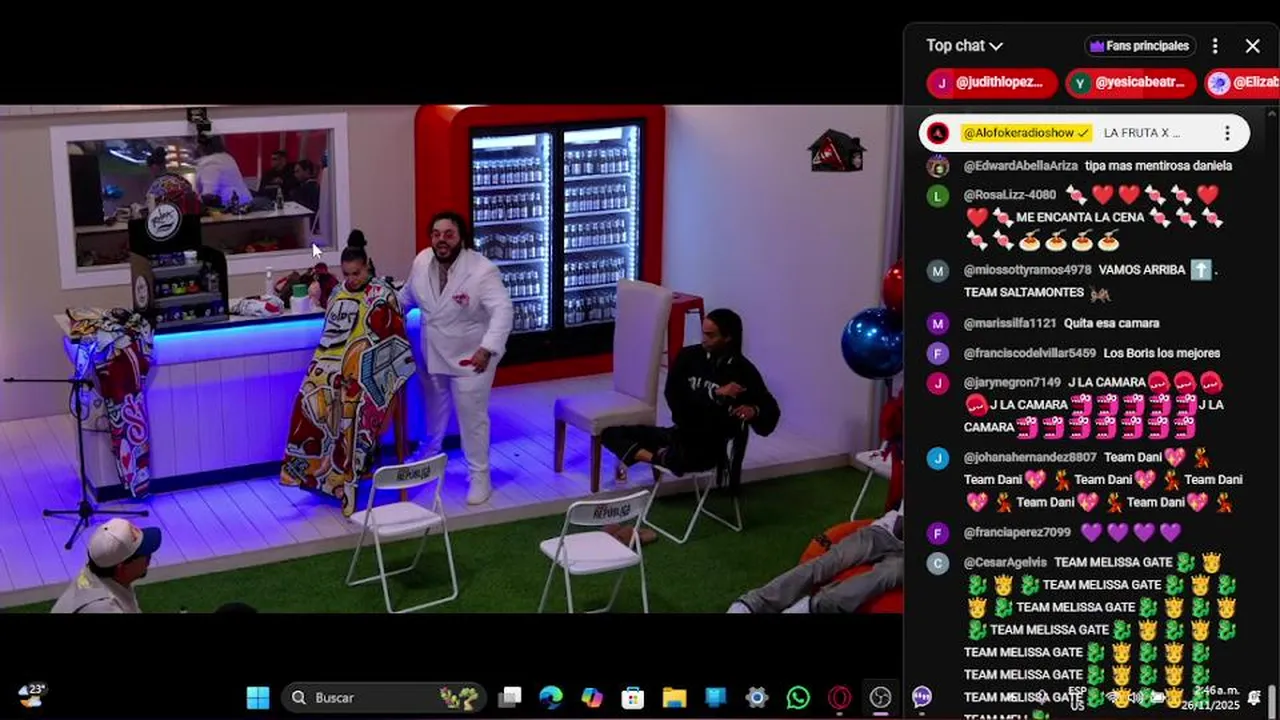Image resolution: width=1280 pixels, height=720 pixels.
Task: Open Copilot from the taskbar
Action: (x=592, y=697)
